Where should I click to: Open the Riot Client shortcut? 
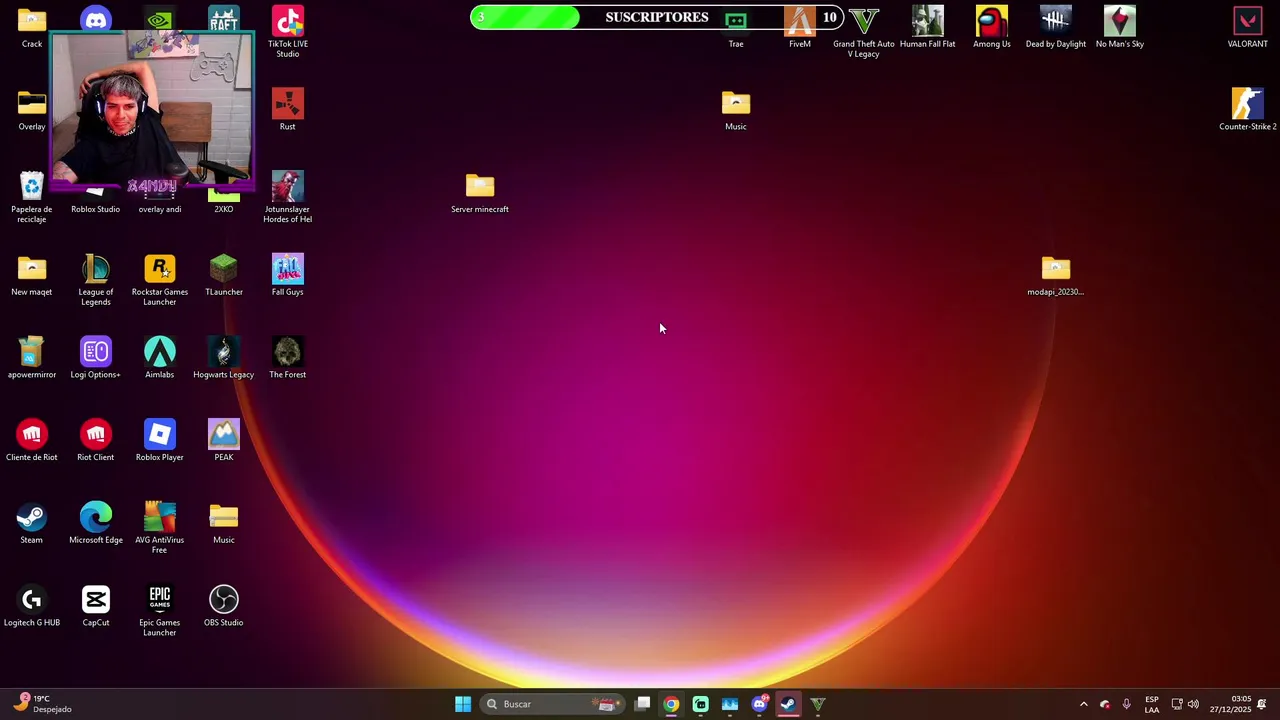point(96,441)
